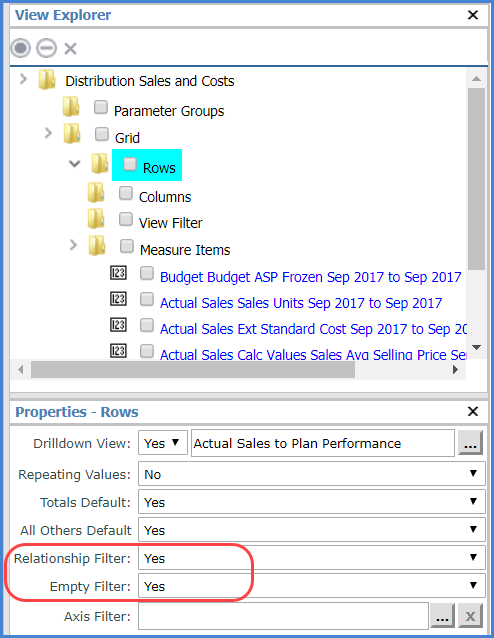Click the measure icon beside Budget ASP Frozen
The height and width of the screenshot is (638, 494).
tap(118, 273)
